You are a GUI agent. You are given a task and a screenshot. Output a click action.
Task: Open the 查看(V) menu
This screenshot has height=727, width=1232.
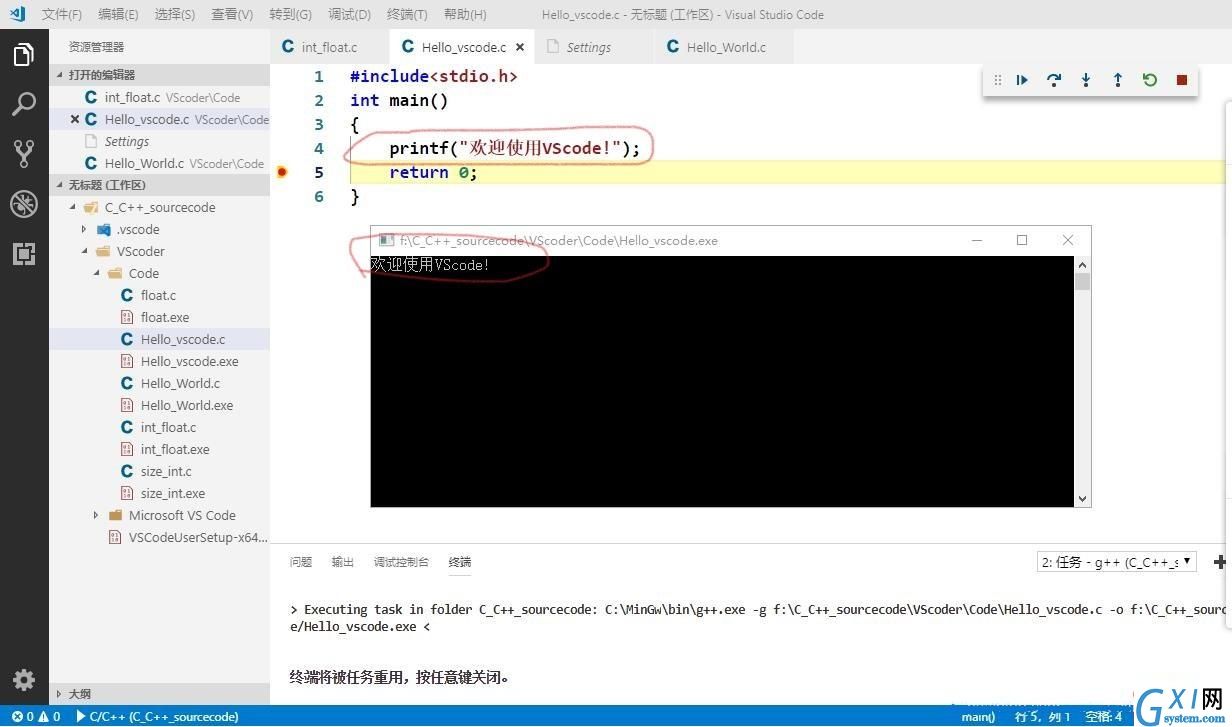point(232,14)
